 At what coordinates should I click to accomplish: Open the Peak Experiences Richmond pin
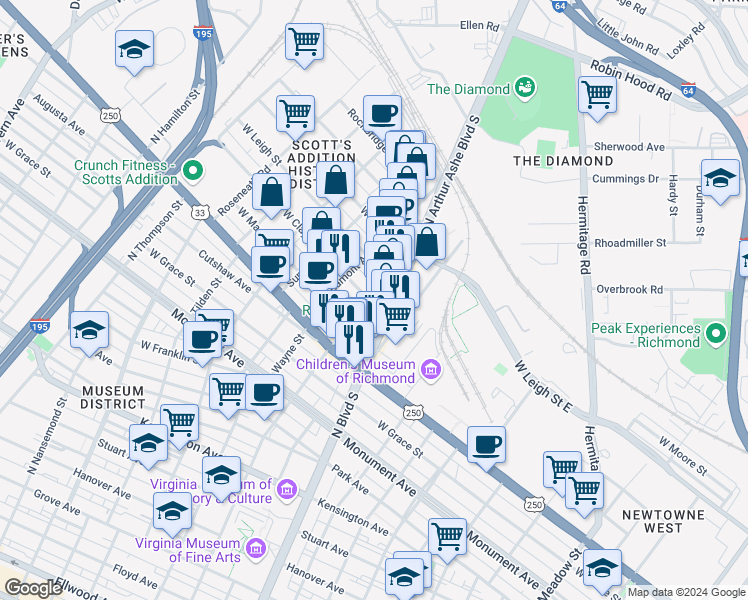pos(716,334)
